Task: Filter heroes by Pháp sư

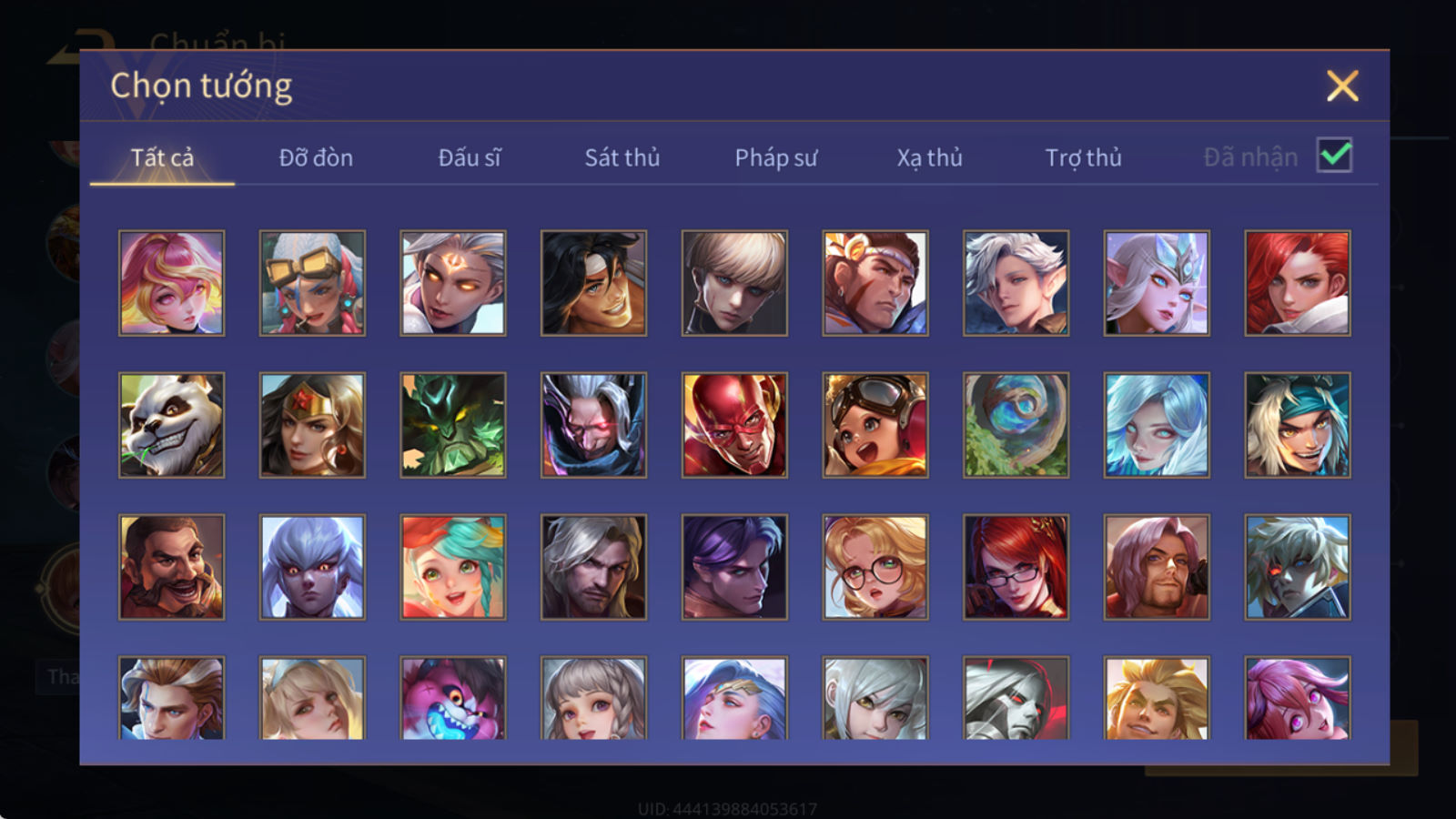Action: coord(776,157)
